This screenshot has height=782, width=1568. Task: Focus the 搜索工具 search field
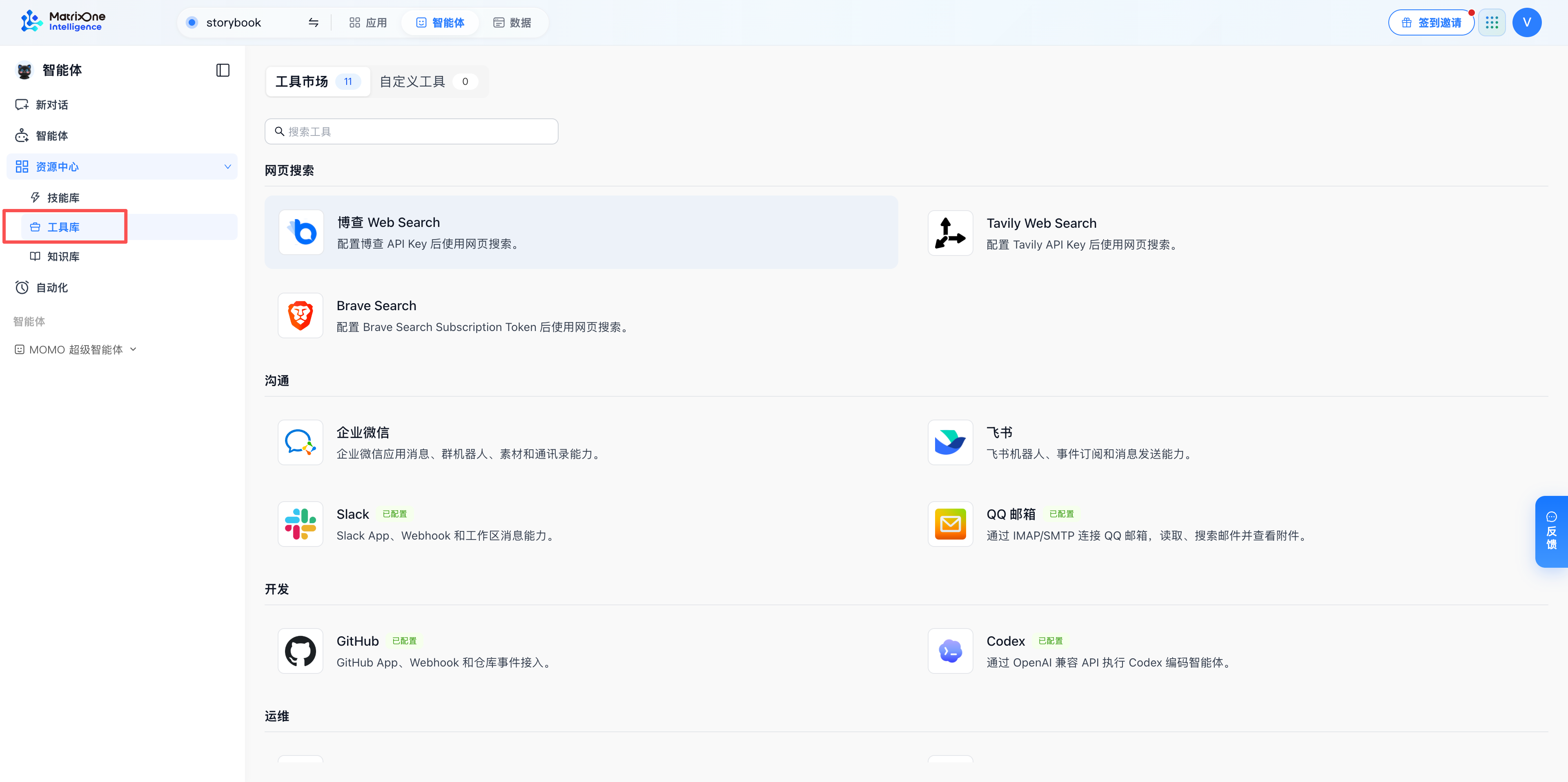tap(412, 131)
